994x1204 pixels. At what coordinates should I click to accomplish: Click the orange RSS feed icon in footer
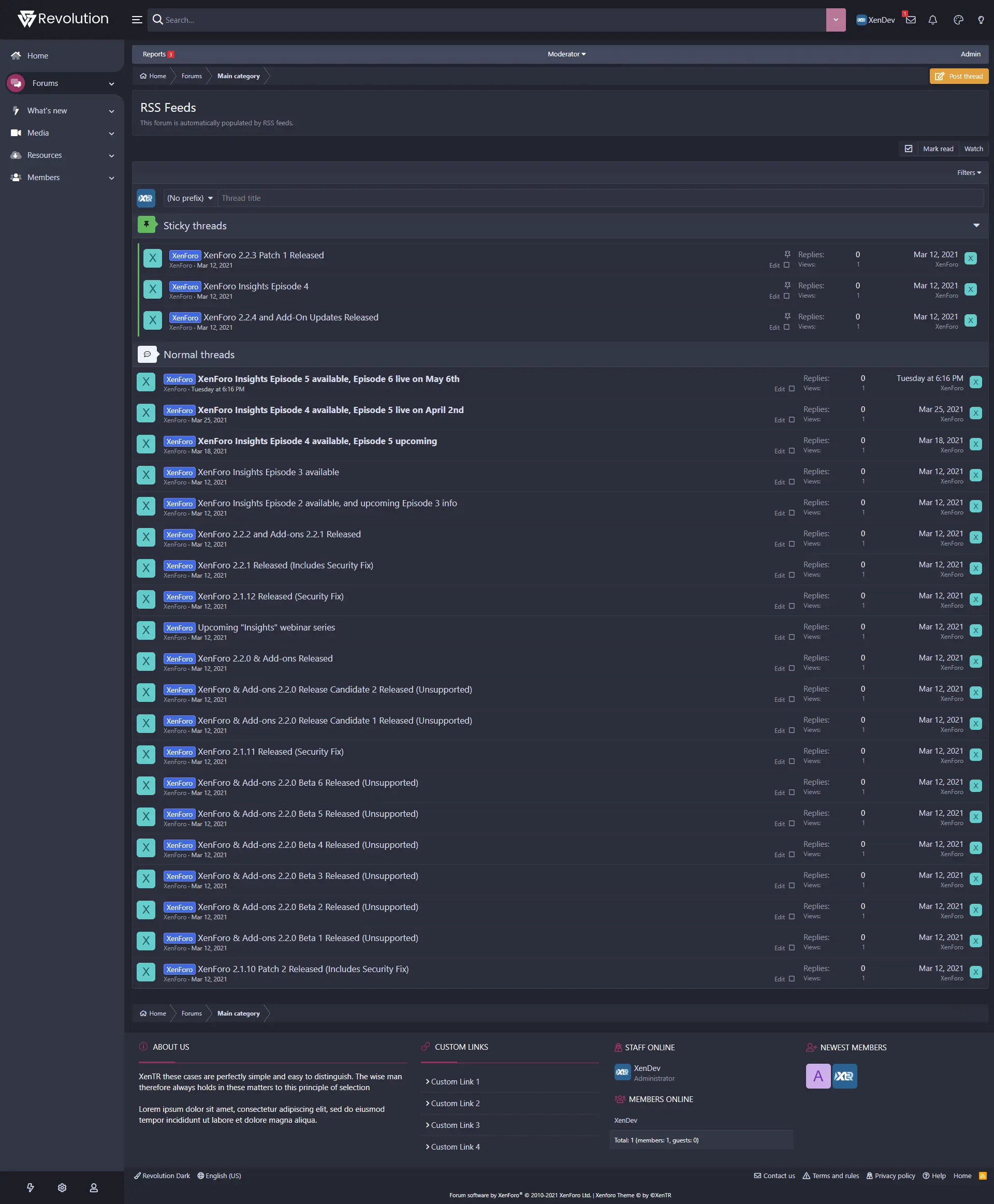coord(983,1176)
